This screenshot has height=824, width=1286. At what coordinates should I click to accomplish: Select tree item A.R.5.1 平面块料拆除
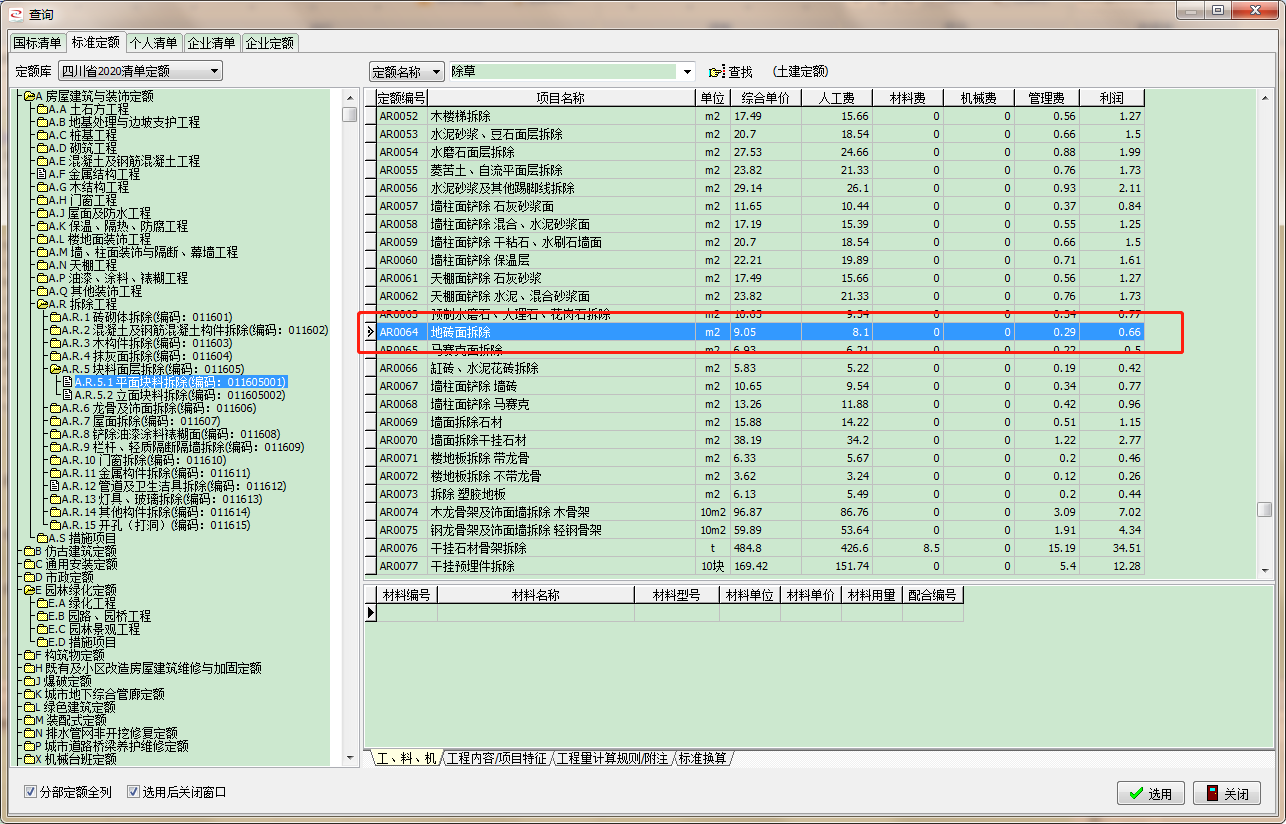(x=181, y=382)
